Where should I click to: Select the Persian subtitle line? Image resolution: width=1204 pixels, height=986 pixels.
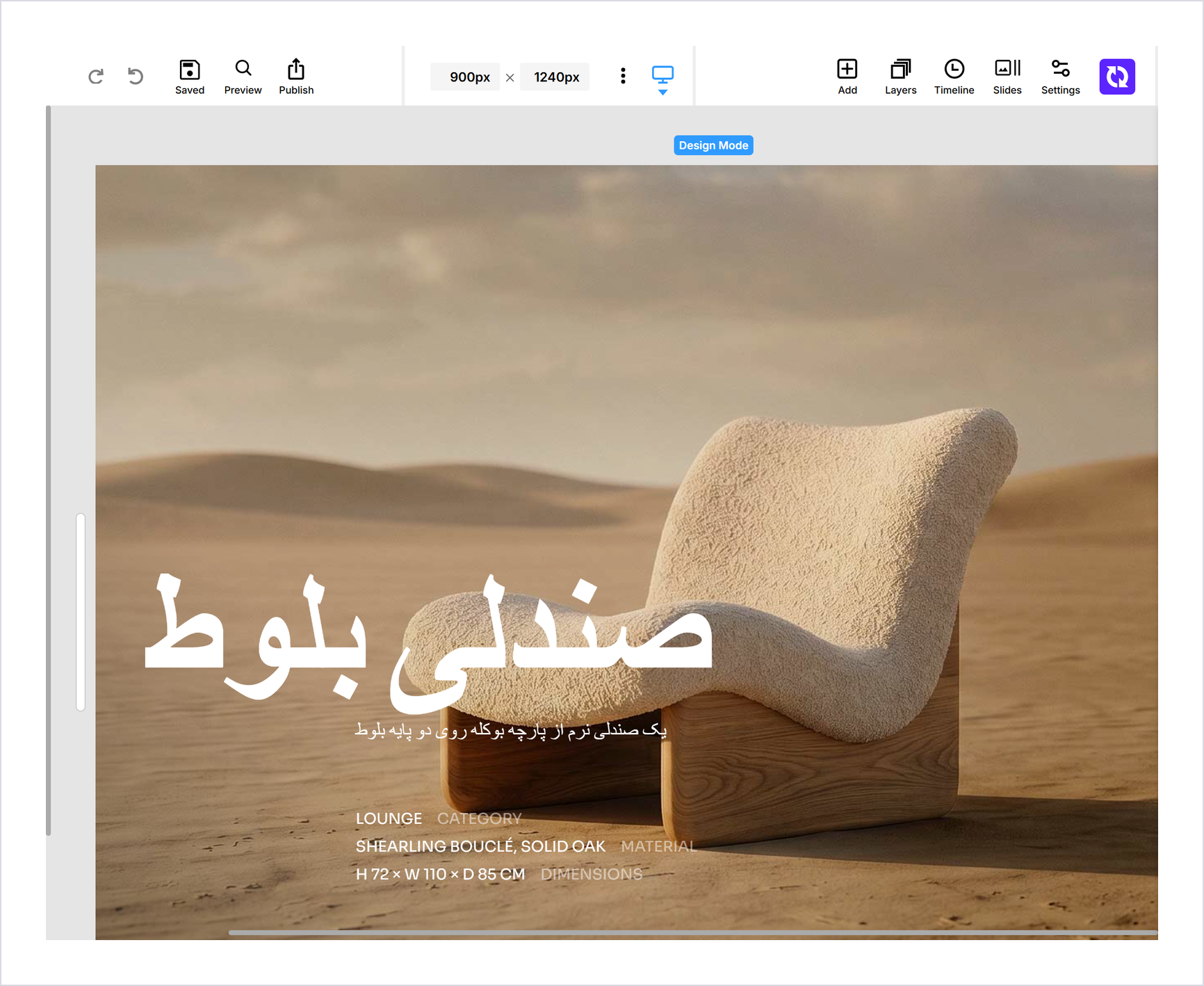coord(511,730)
